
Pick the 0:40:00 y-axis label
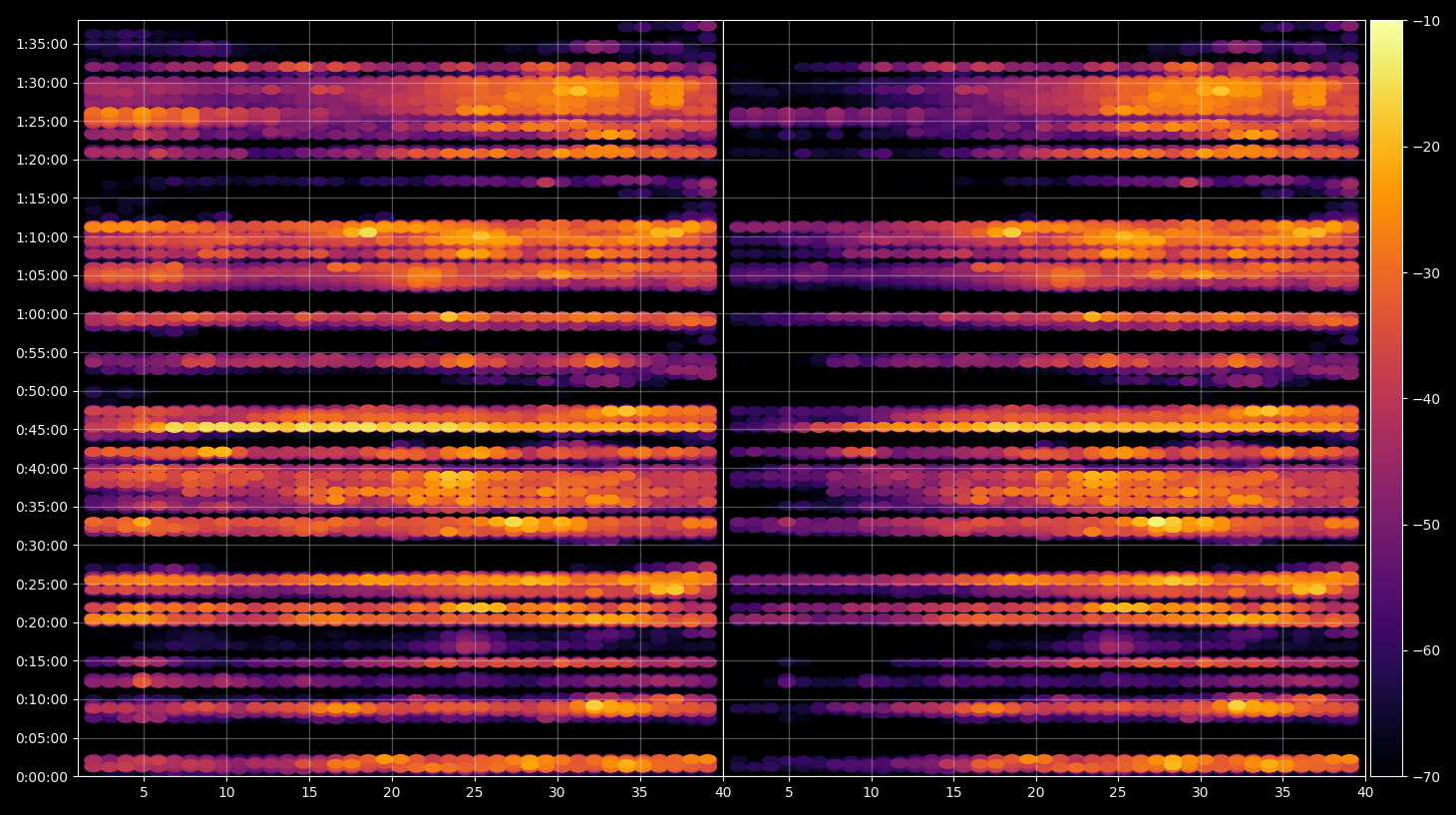point(42,469)
